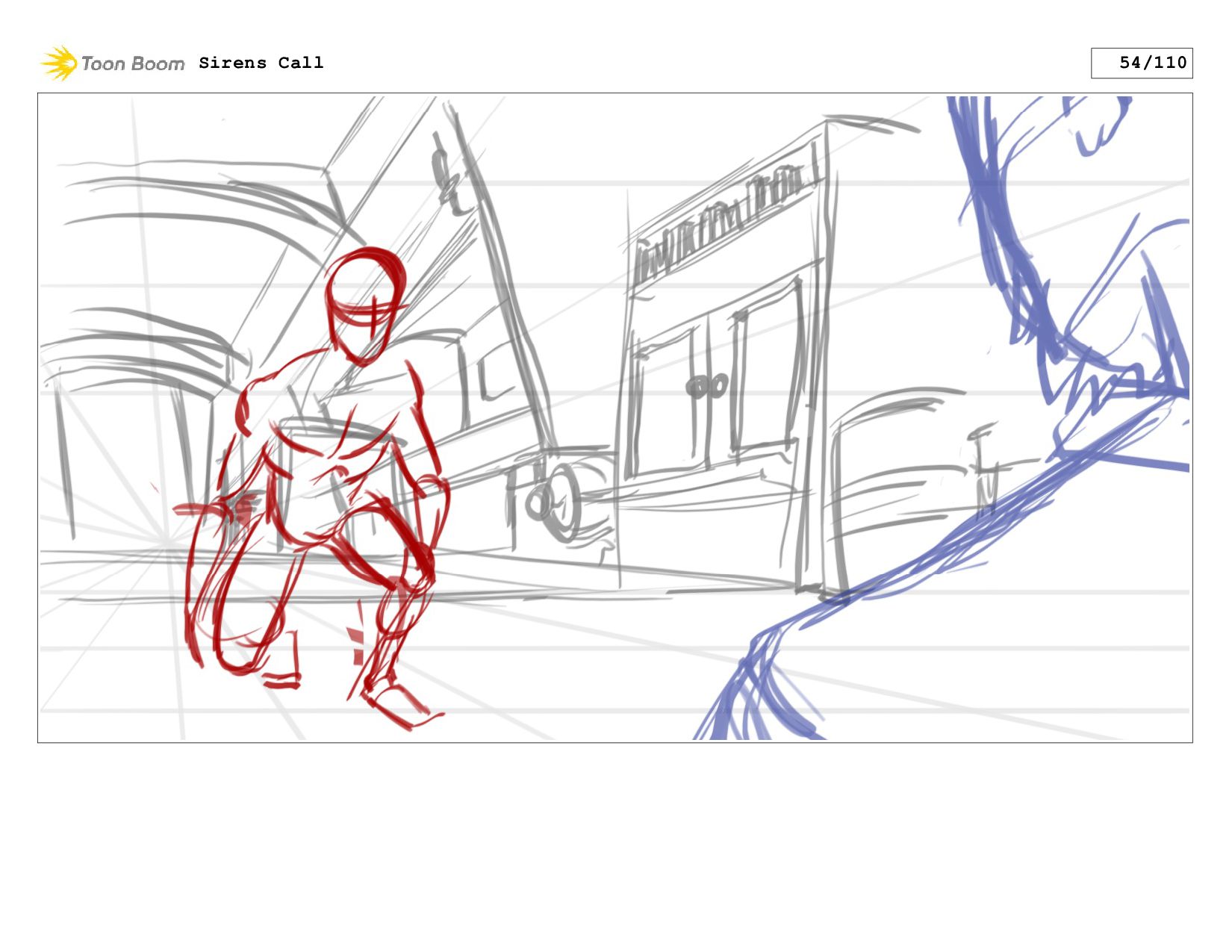Screen dimensions: 1232x952
Task: Click the Toon Boom logo
Action: coord(113,63)
